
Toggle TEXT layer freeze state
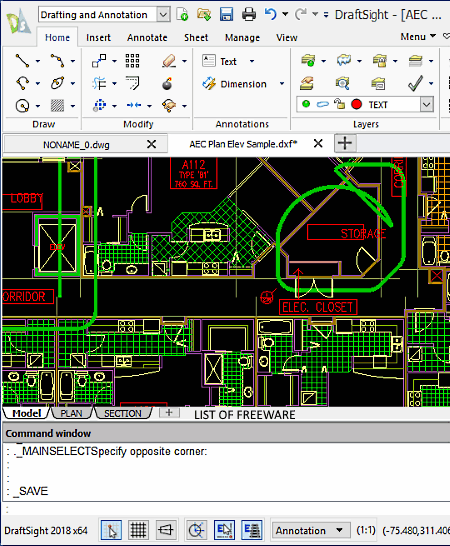[x=323, y=104]
